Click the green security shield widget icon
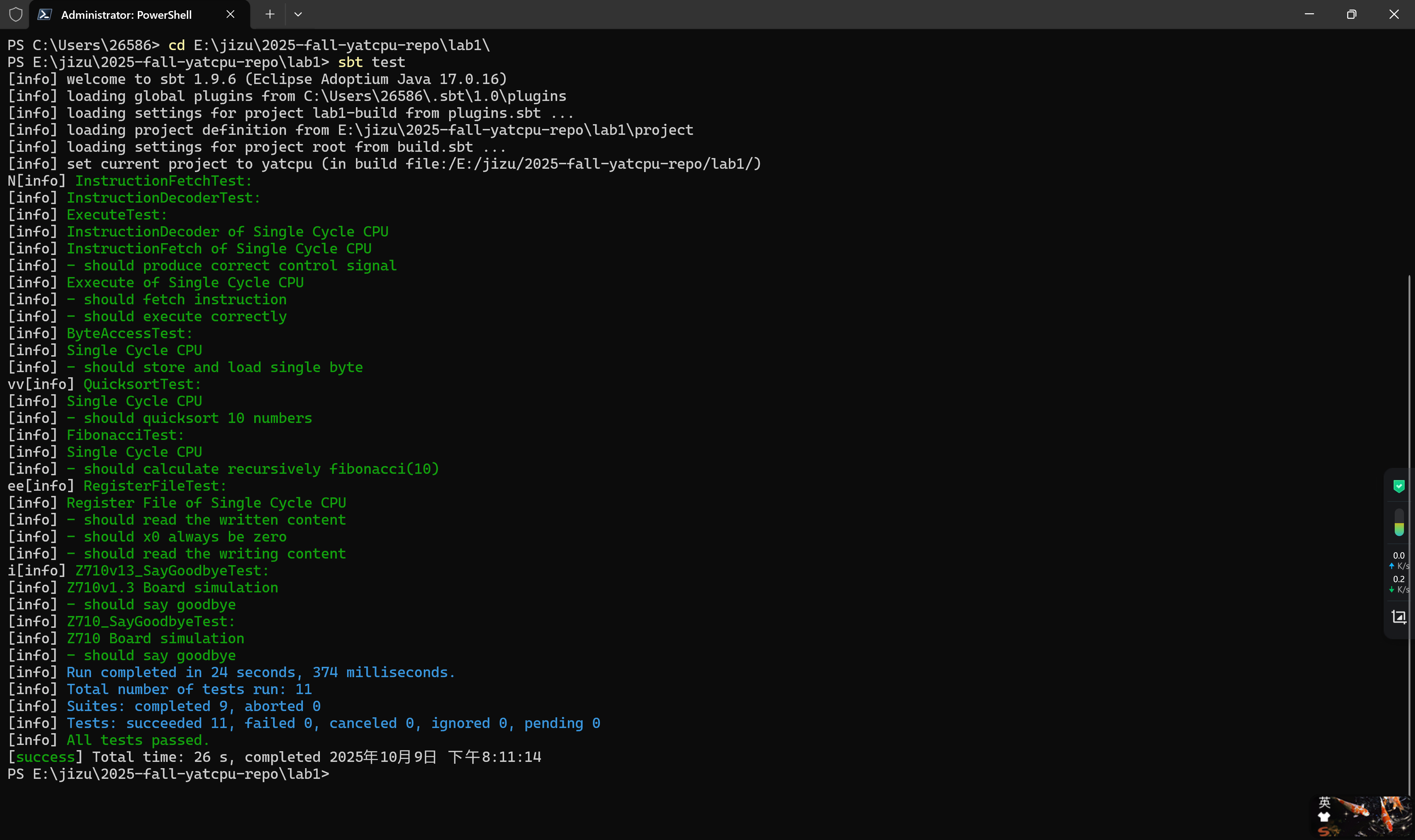This screenshot has height=840, width=1415. pos(1398,486)
